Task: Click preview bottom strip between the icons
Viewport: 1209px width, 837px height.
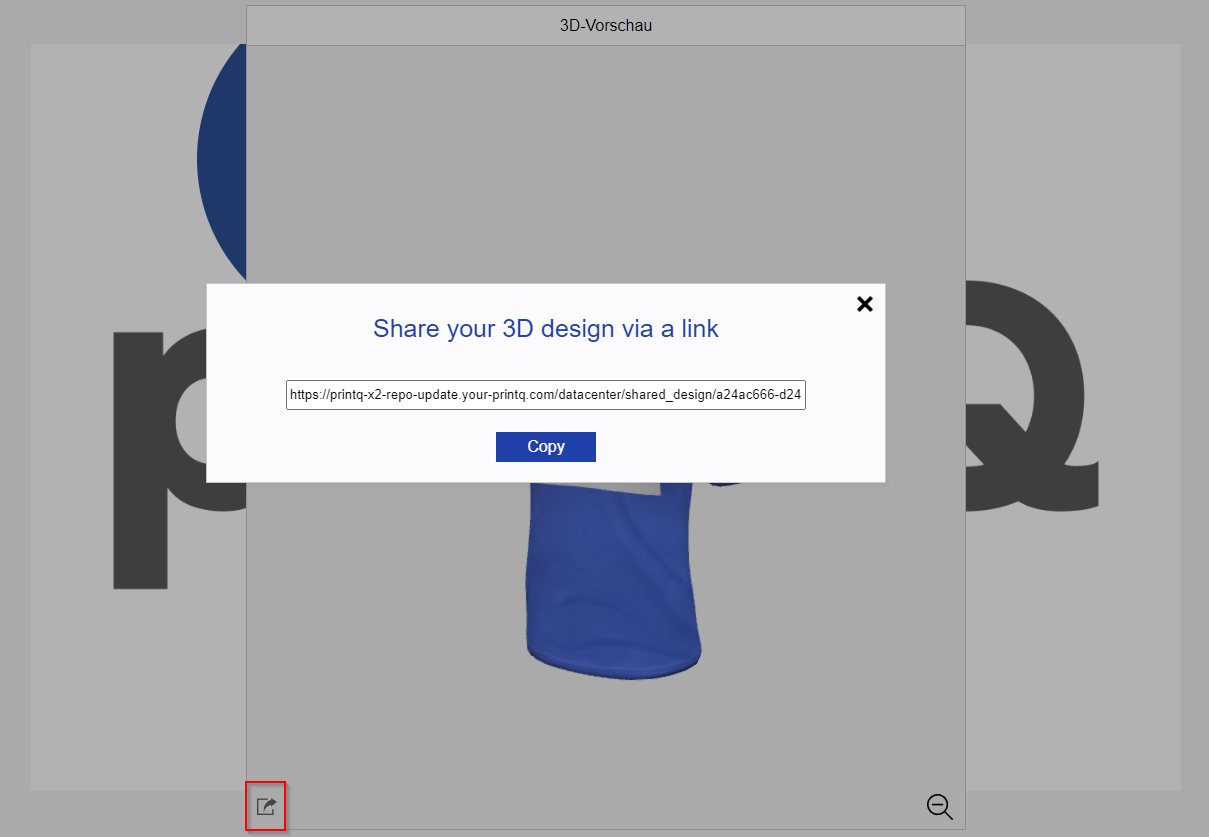Action: [x=600, y=806]
